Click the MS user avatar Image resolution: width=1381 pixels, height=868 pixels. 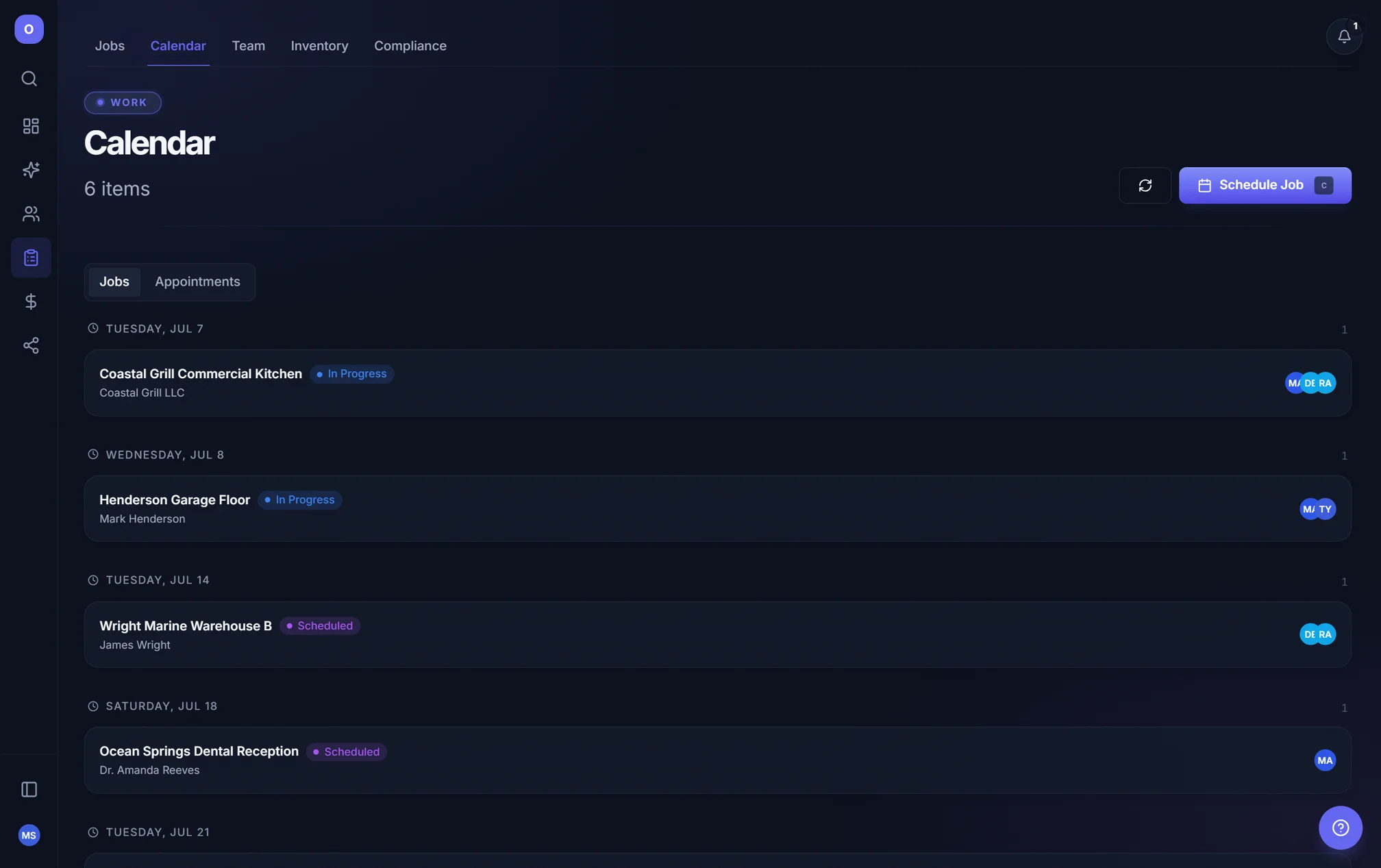(29, 835)
